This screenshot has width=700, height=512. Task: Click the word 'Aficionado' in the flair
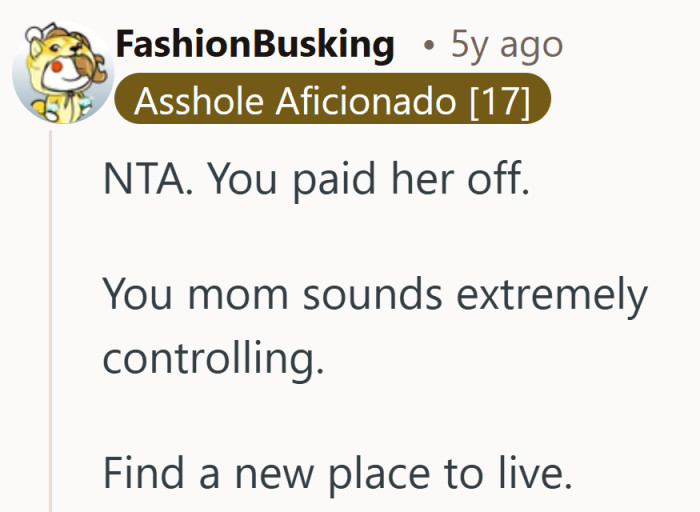pyautogui.click(x=366, y=100)
